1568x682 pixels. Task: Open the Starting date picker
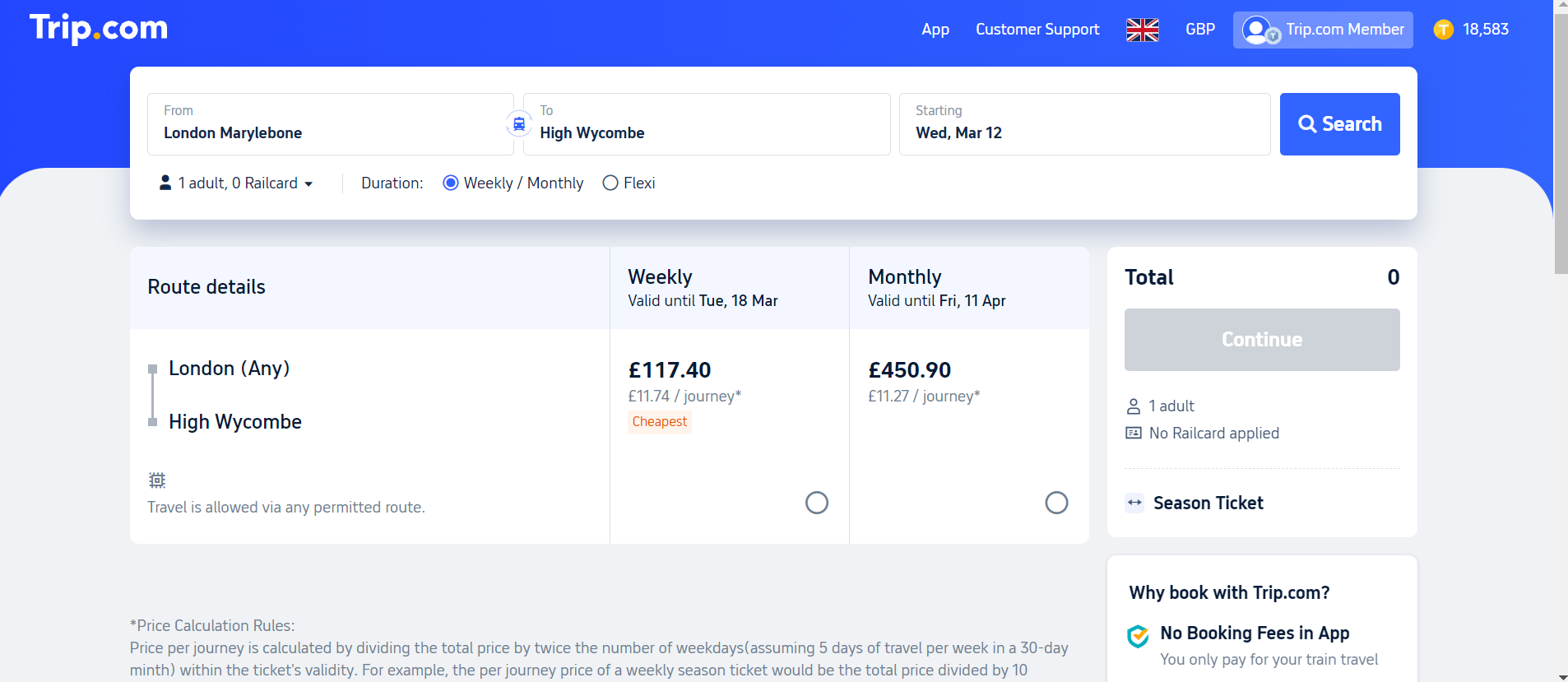[1084, 124]
